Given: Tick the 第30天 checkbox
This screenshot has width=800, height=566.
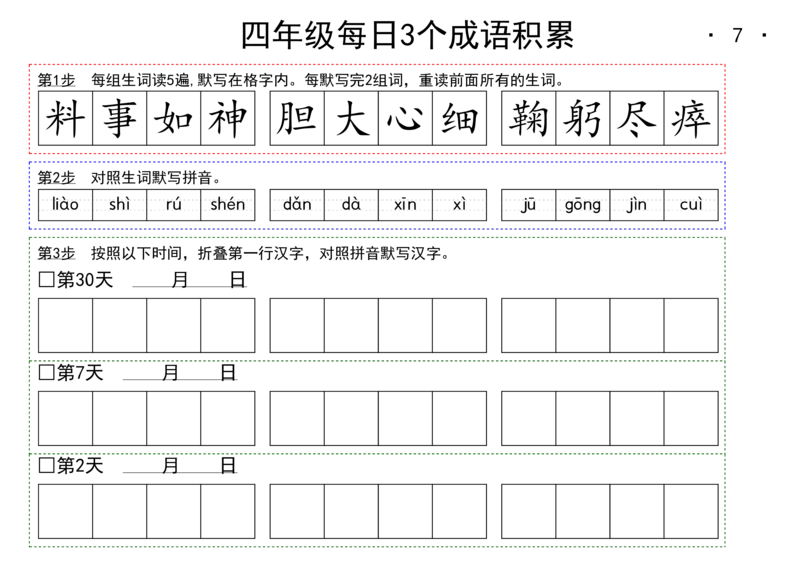Looking at the screenshot, I should point(46,280).
